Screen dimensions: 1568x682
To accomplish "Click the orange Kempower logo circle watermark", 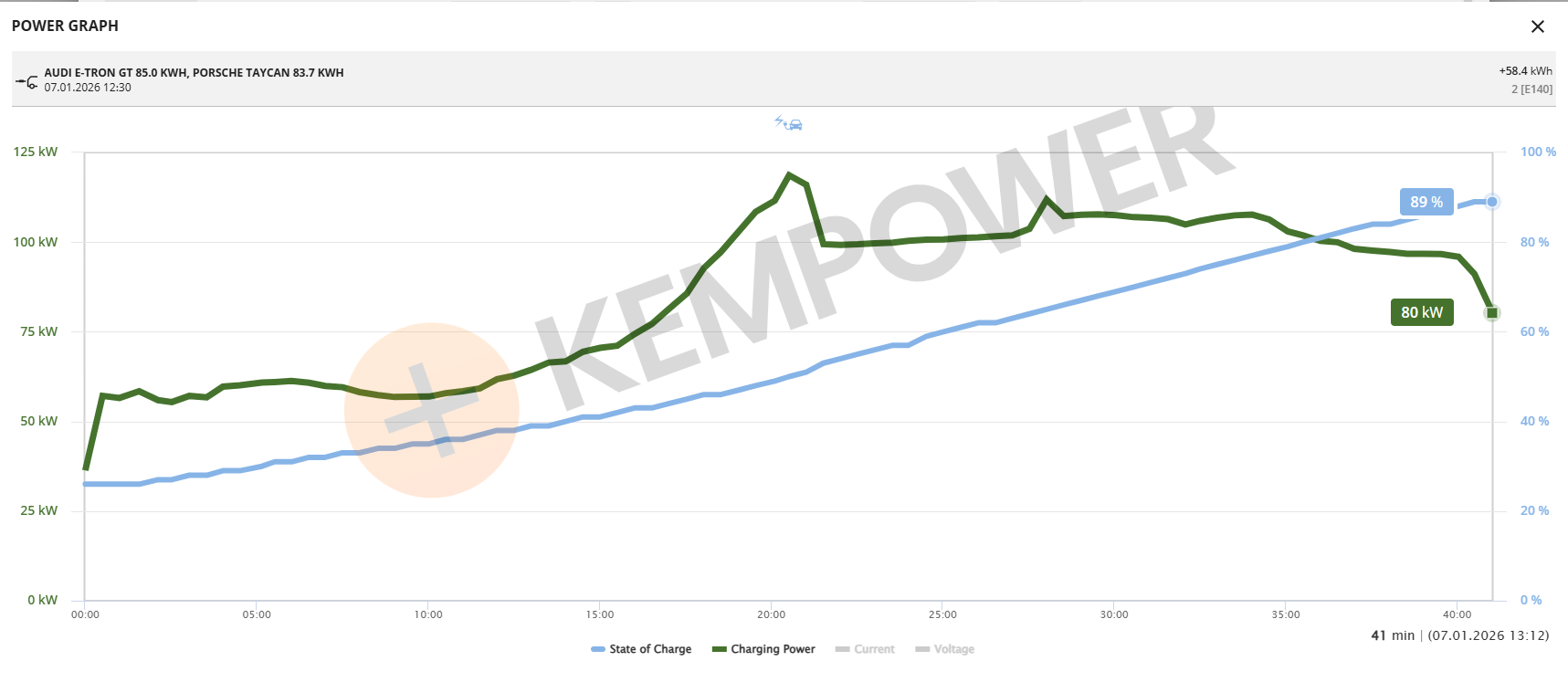I will (x=432, y=410).
